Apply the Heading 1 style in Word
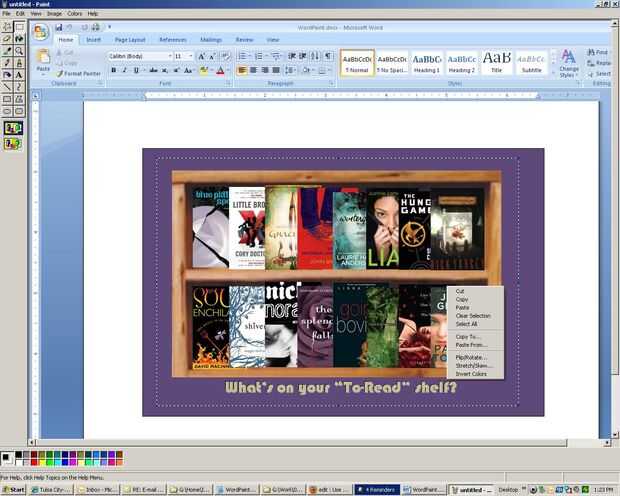This screenshot has height=496, width=620. pyautogui.click(x=427, y=63)
